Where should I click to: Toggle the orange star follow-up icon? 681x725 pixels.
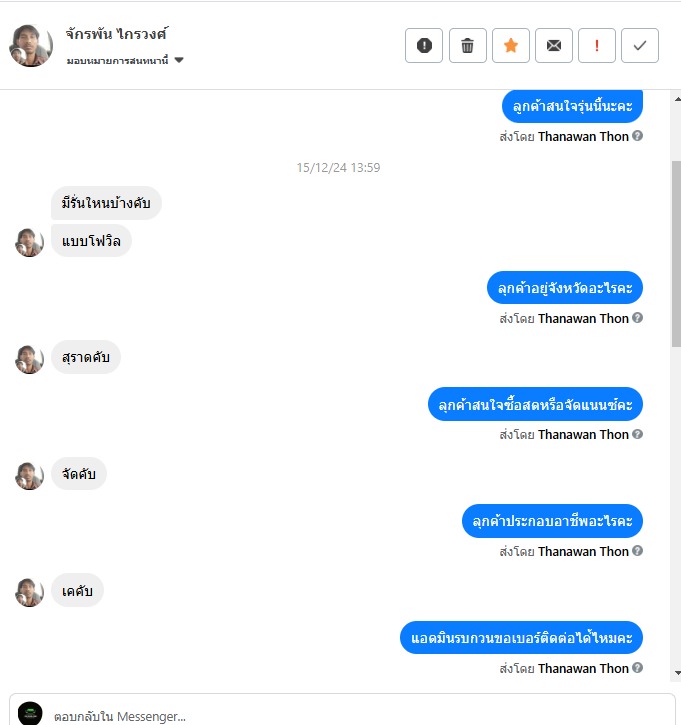[x=510, y=45]
